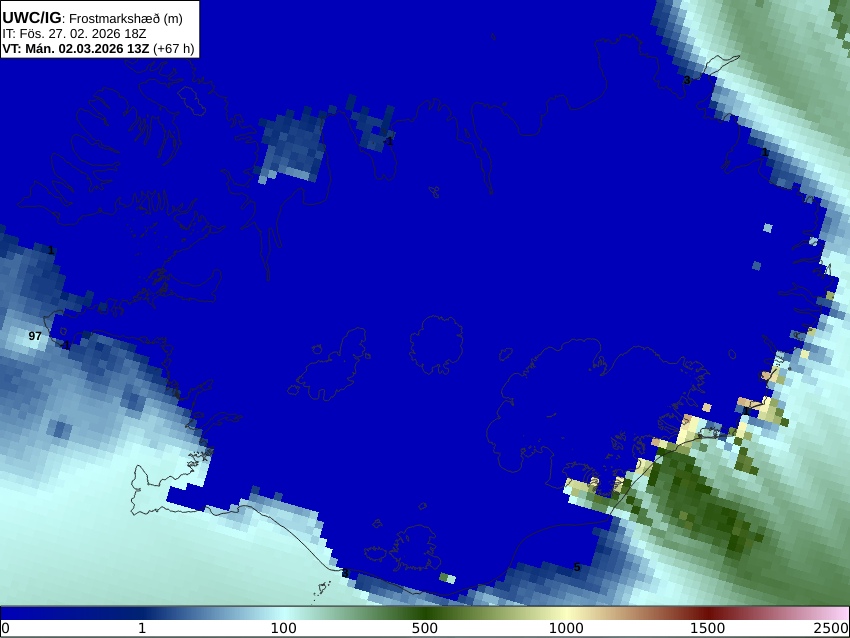Click the 'UWC/IG: Frostmarkshæð (m)' title text
The width and height of the screenshot is (850, 638).
coord(93,18)
